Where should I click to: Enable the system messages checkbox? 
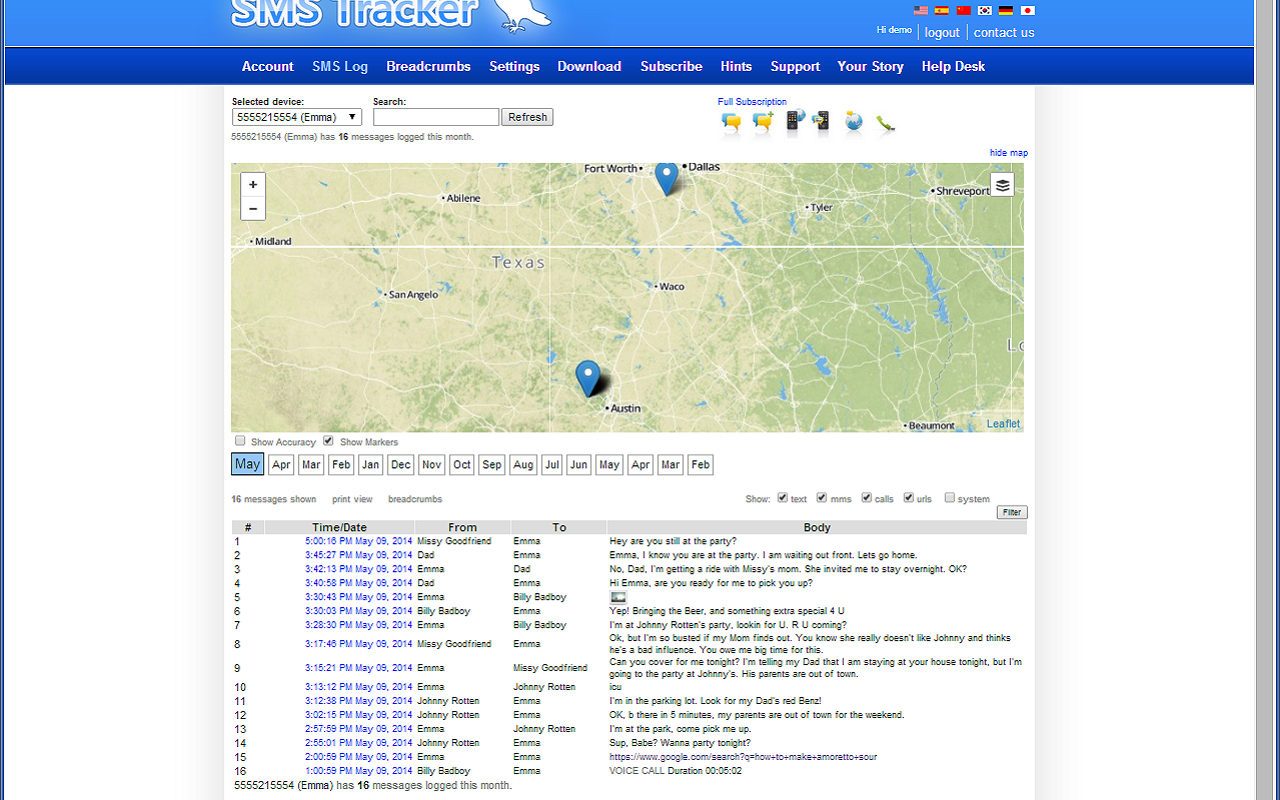(950, 498)
